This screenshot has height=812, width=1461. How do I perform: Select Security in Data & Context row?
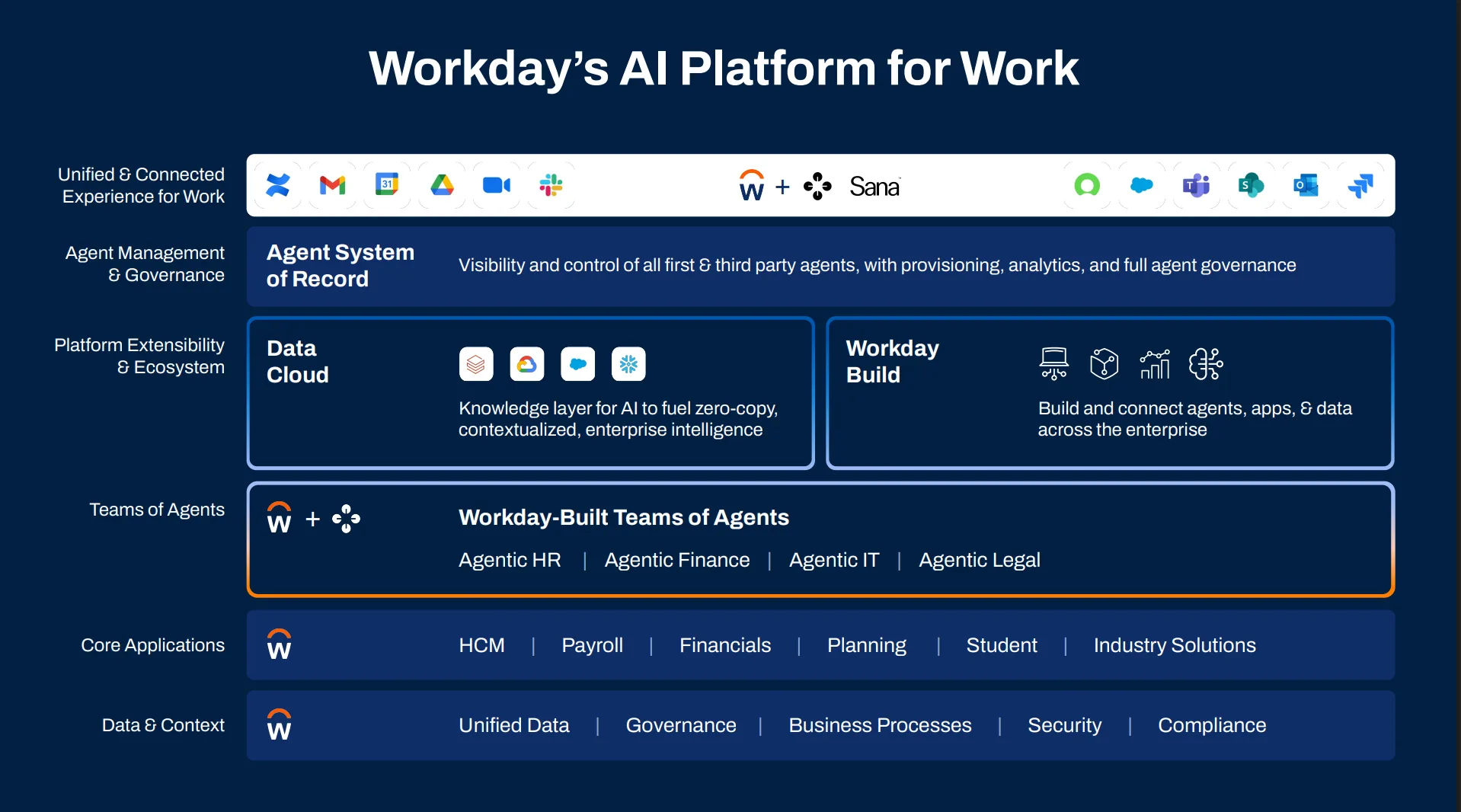pos(1065,725)
